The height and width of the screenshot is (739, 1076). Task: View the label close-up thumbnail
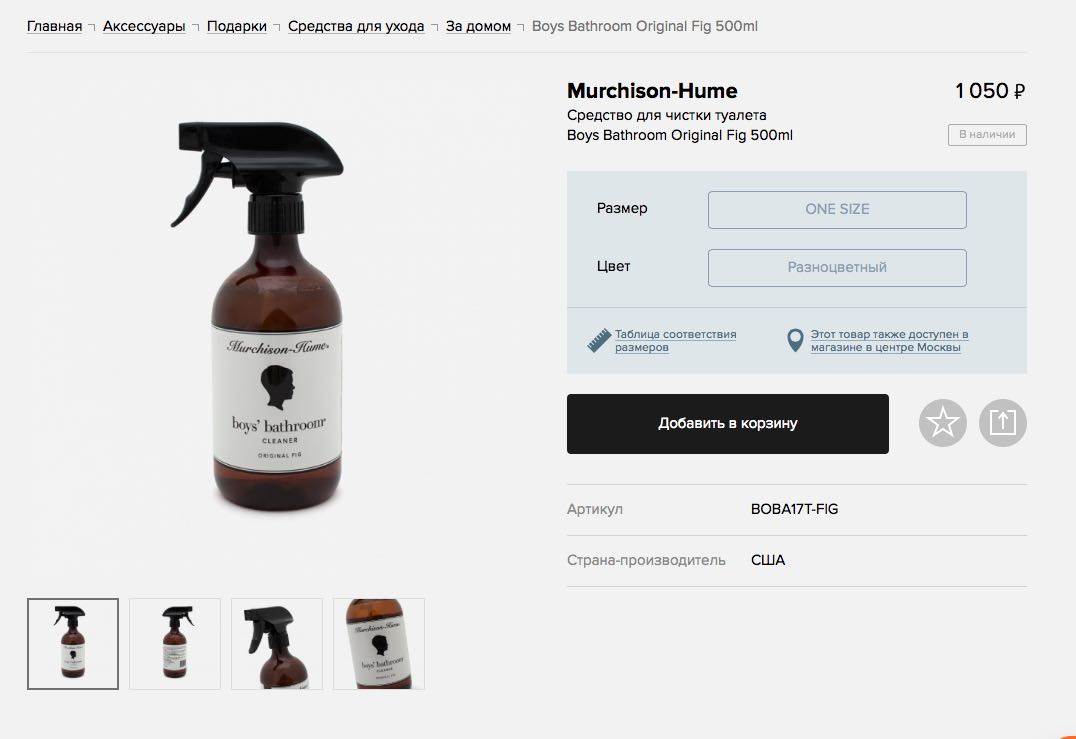coord(379,644)
